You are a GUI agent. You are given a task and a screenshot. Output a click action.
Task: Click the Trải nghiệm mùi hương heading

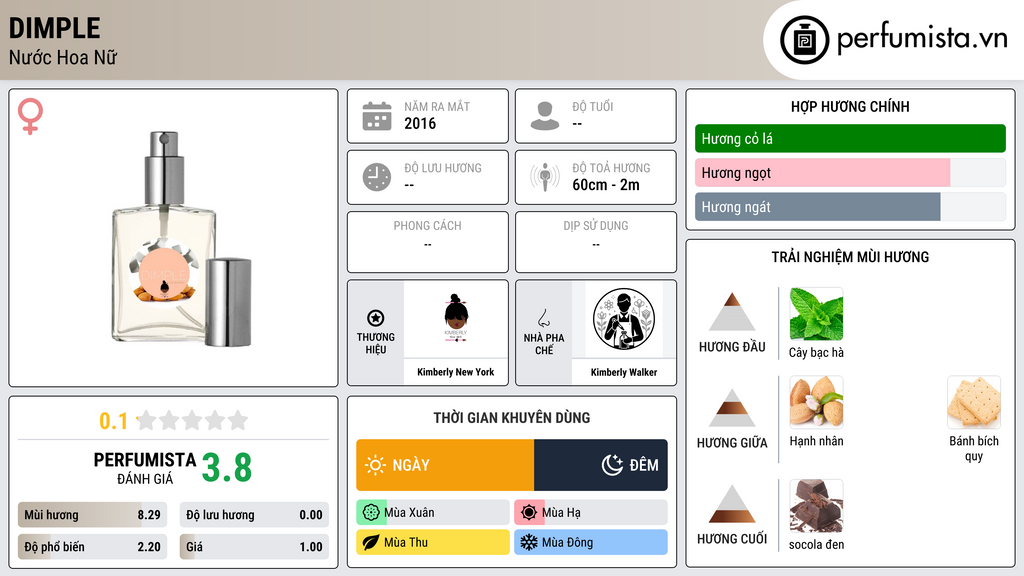click(x=850, y=257)
